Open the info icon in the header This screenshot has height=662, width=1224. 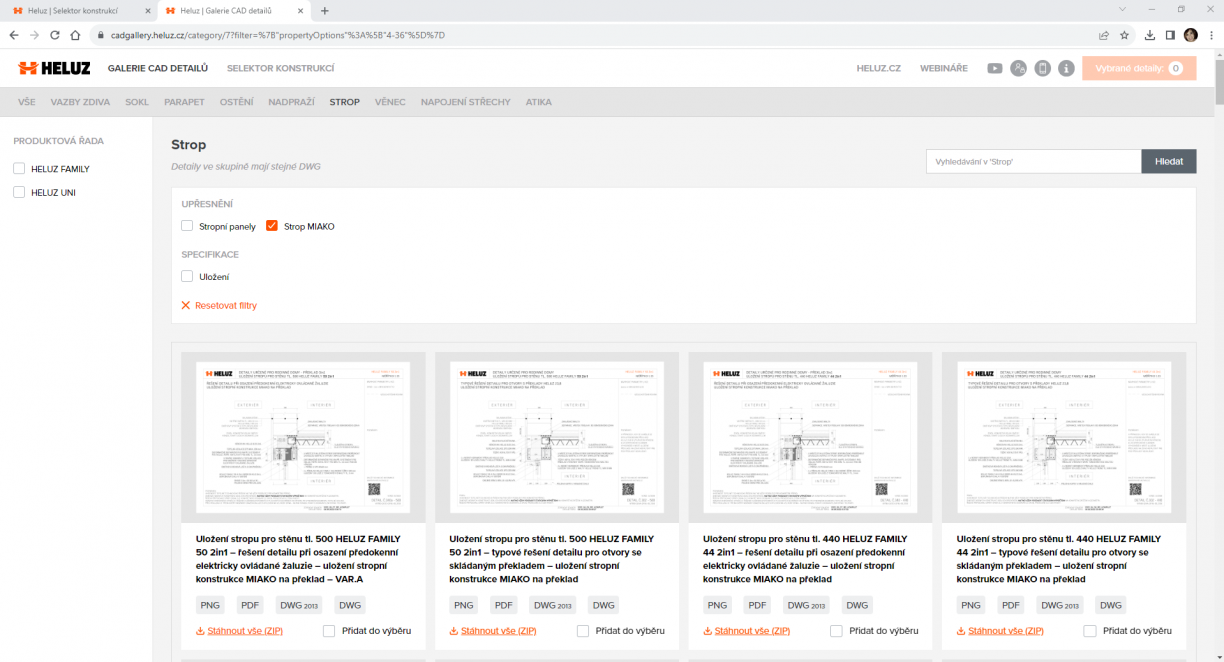click(x=1067, y=68)
